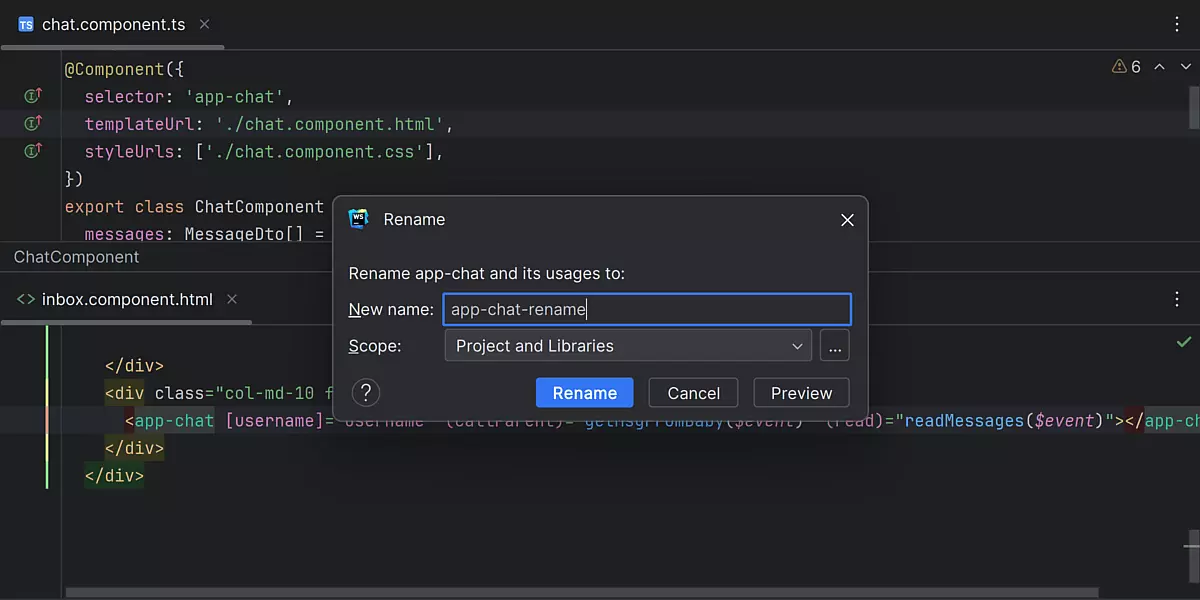
Task: Expand the Scope dropdown showing Project and Libraries
Action: coord(629,346)
